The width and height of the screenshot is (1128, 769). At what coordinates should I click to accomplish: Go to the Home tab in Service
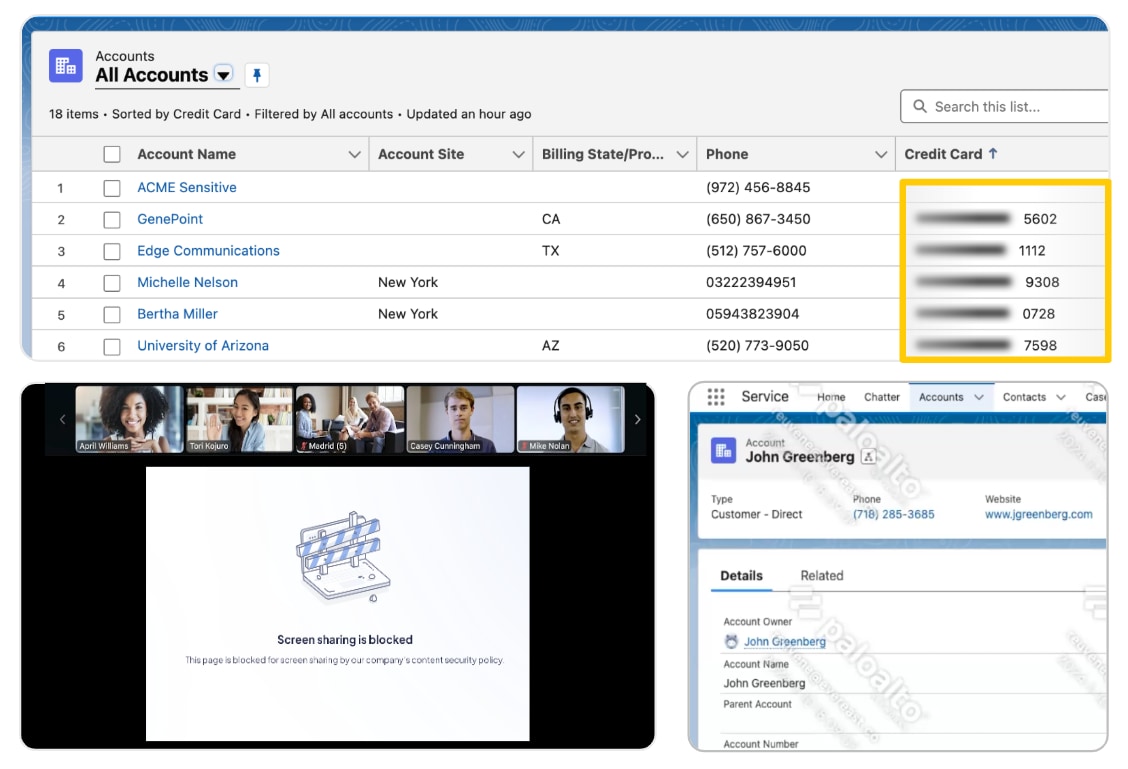point(831,397)
